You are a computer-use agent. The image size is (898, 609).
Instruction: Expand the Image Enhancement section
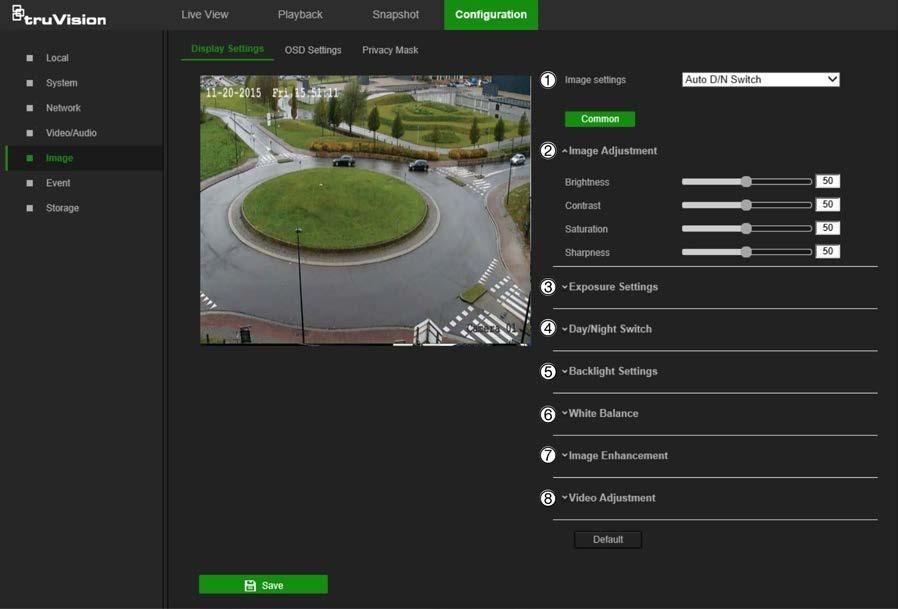coord(616,455)
